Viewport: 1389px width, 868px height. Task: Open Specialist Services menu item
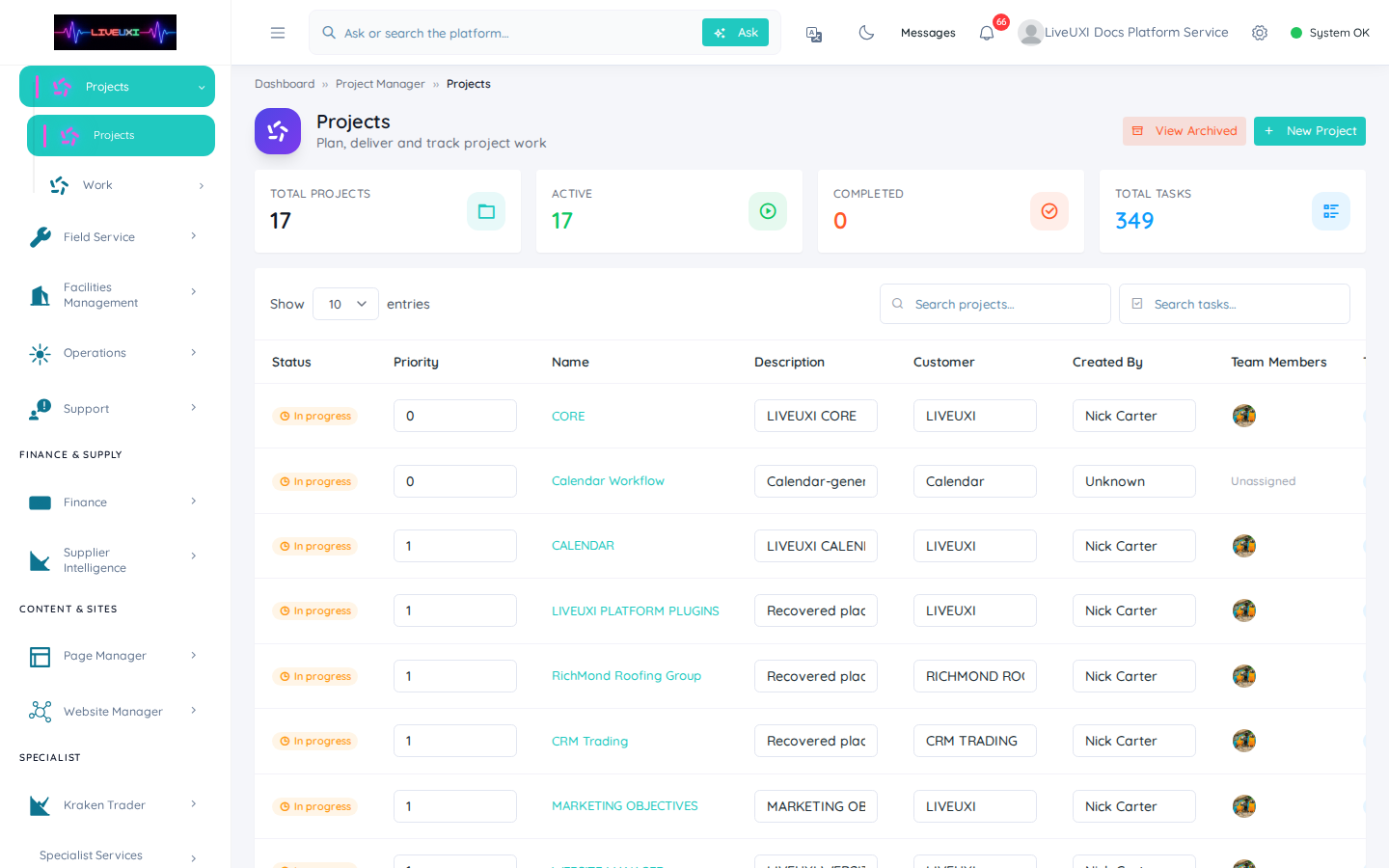pyautogui.click(x=113, y=855)
